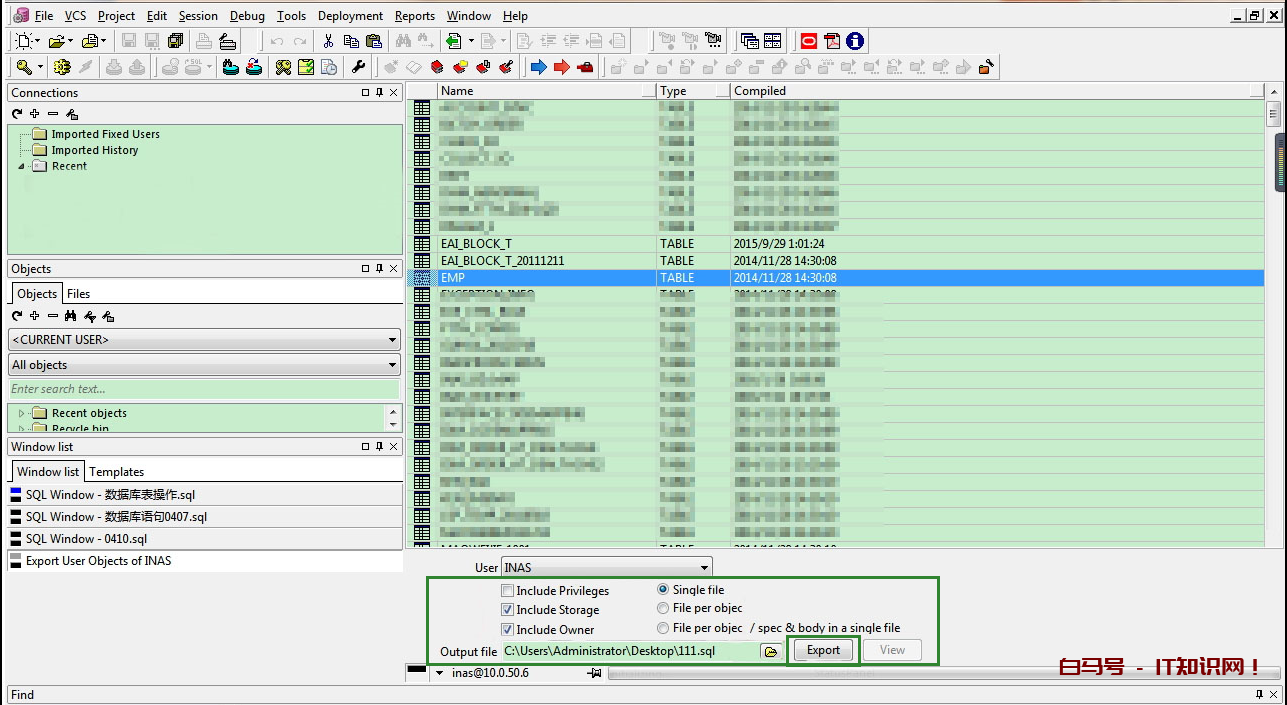The height and width of the screenshot is (705, 1287).
Task: Click the refresh icon in Connections panel
Action: tap(17, 114)
